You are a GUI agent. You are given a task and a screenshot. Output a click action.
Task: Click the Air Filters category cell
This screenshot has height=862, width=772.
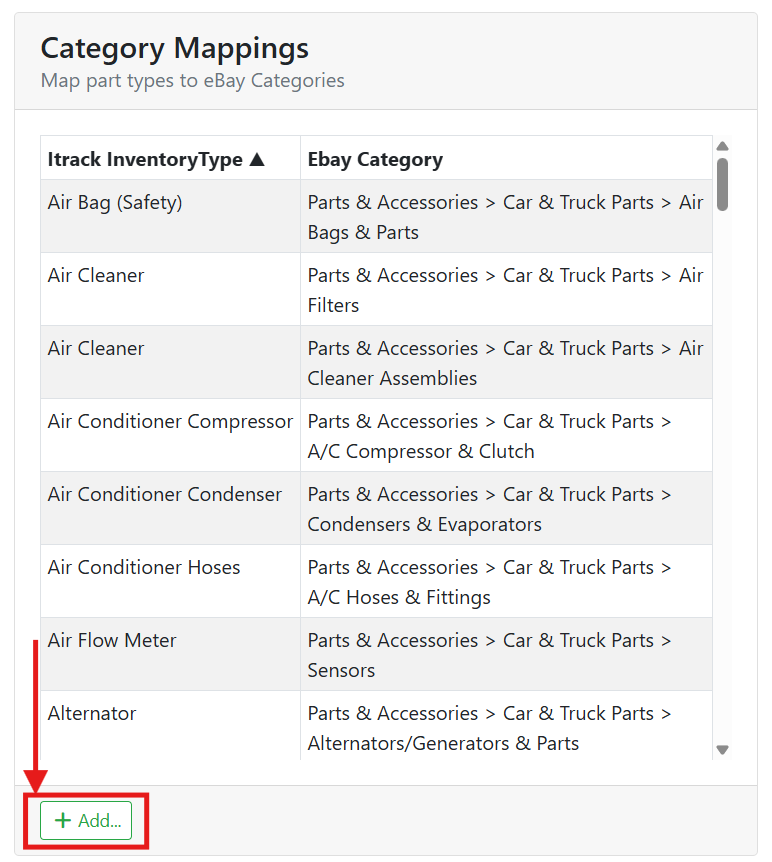(506, 289)
